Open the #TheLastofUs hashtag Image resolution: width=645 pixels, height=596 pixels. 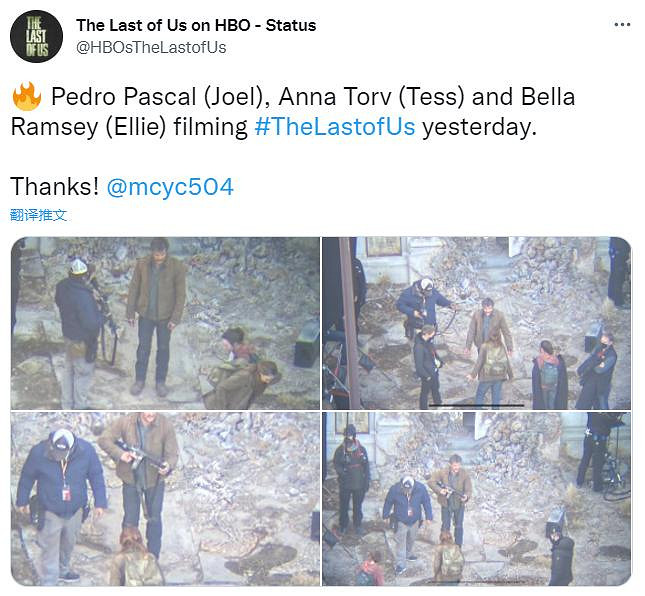(x=335, y=126)
